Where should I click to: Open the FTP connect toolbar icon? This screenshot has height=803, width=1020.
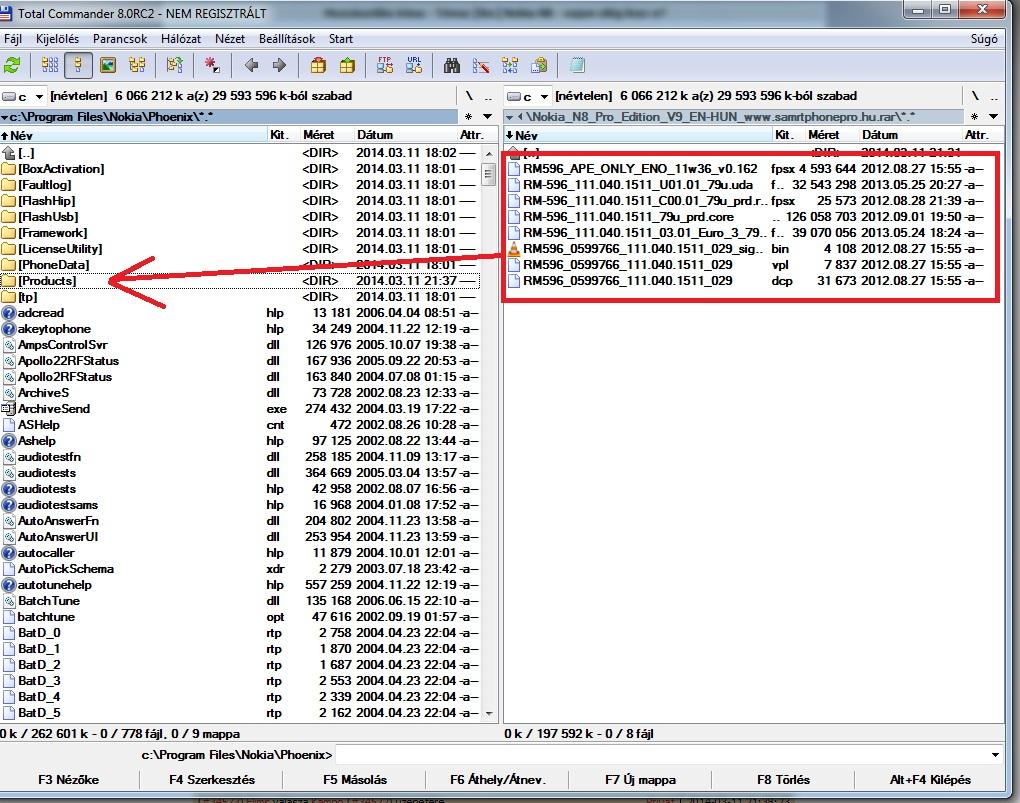tap(384, 65)
